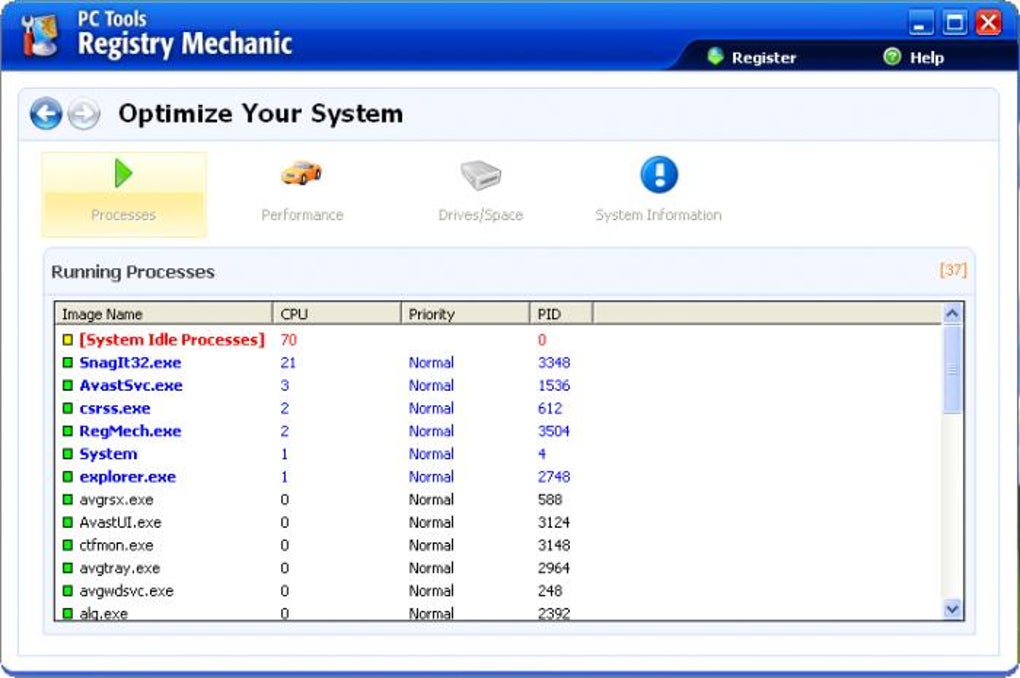This screenshot has width=1020, height=678.
Task: Select the RegMech.exe process
Action: [x=498, y=431]
